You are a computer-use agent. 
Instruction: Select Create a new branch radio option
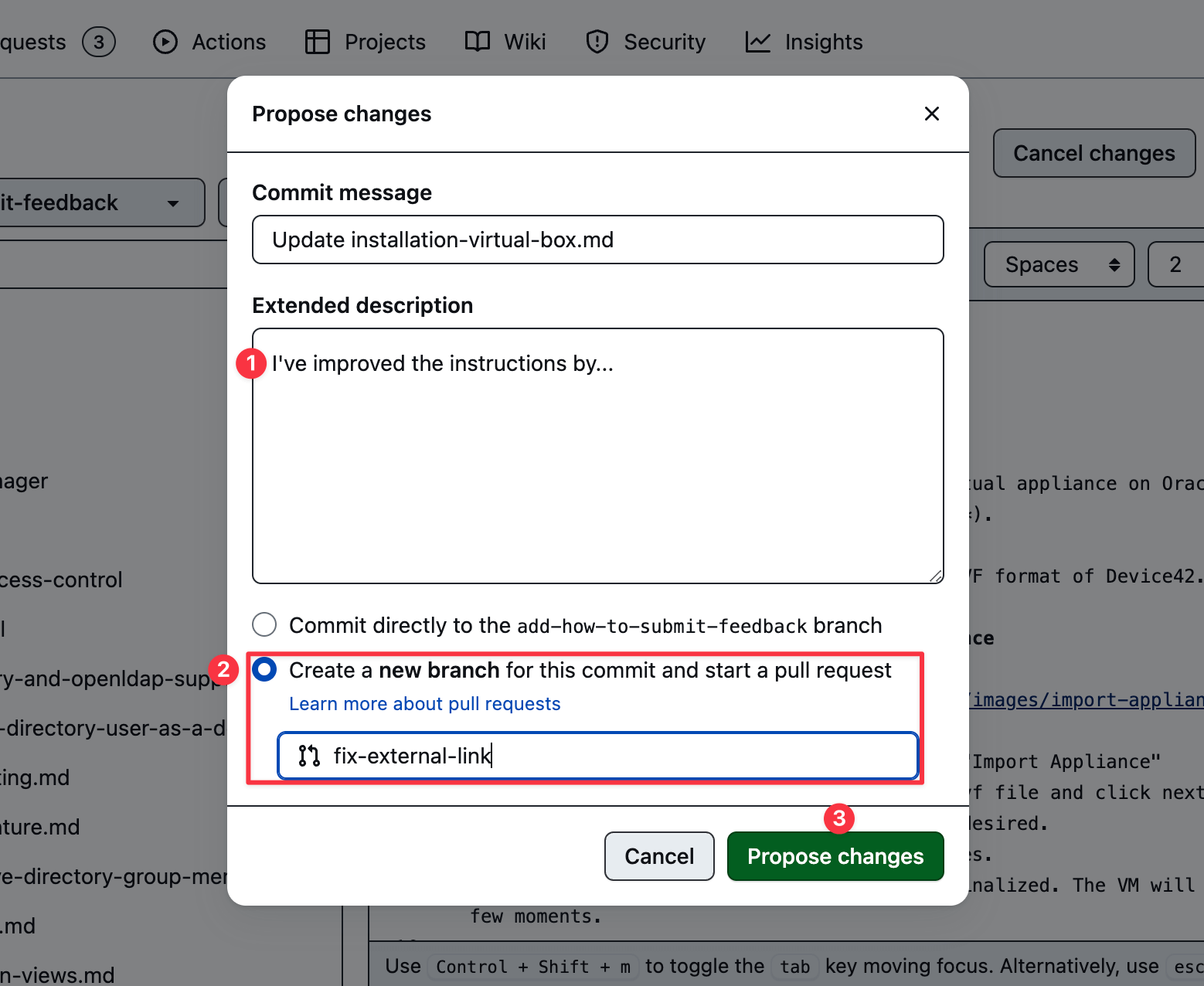click(264, 670)
